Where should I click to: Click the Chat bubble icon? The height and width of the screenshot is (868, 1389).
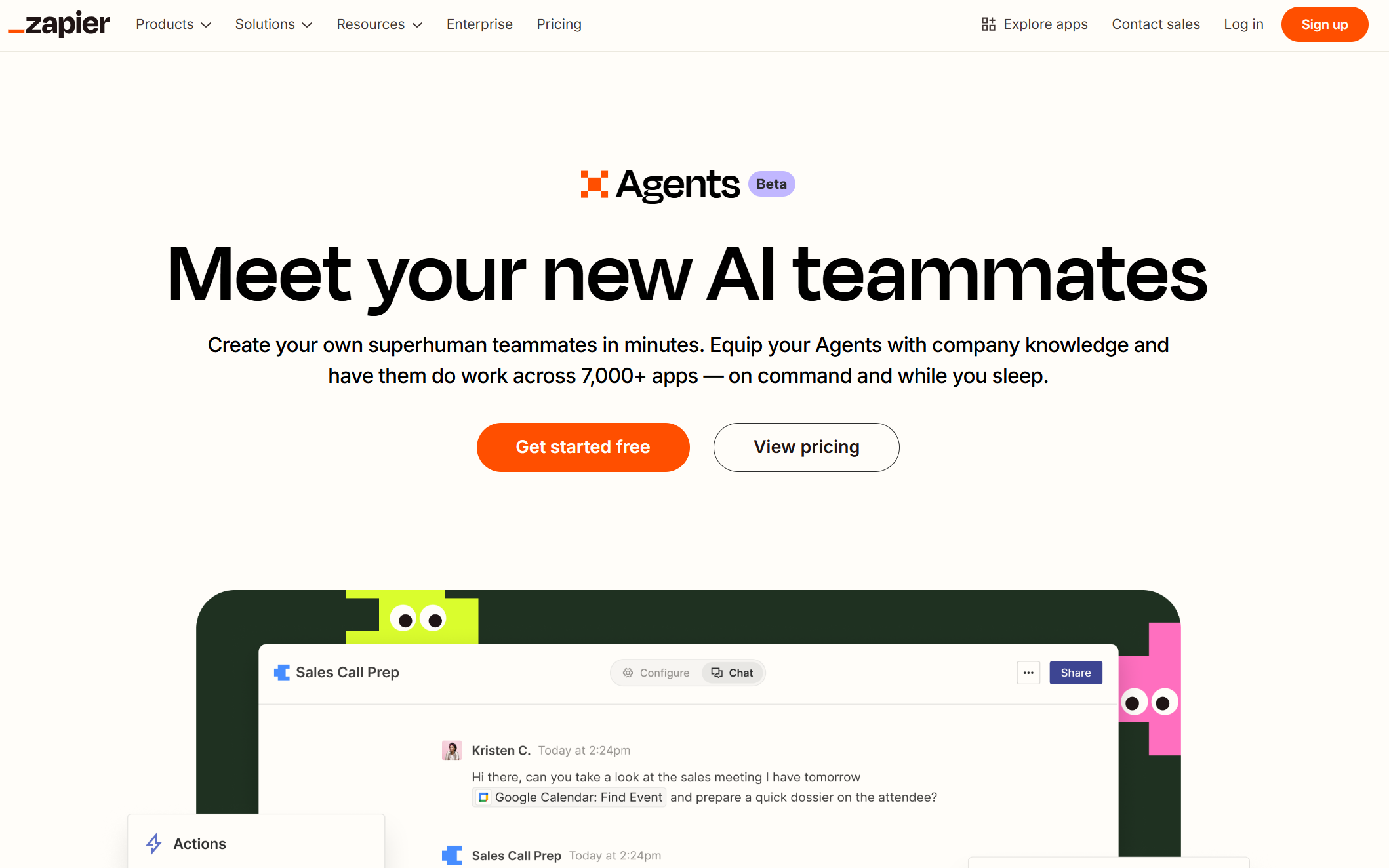tap(717, 672)
